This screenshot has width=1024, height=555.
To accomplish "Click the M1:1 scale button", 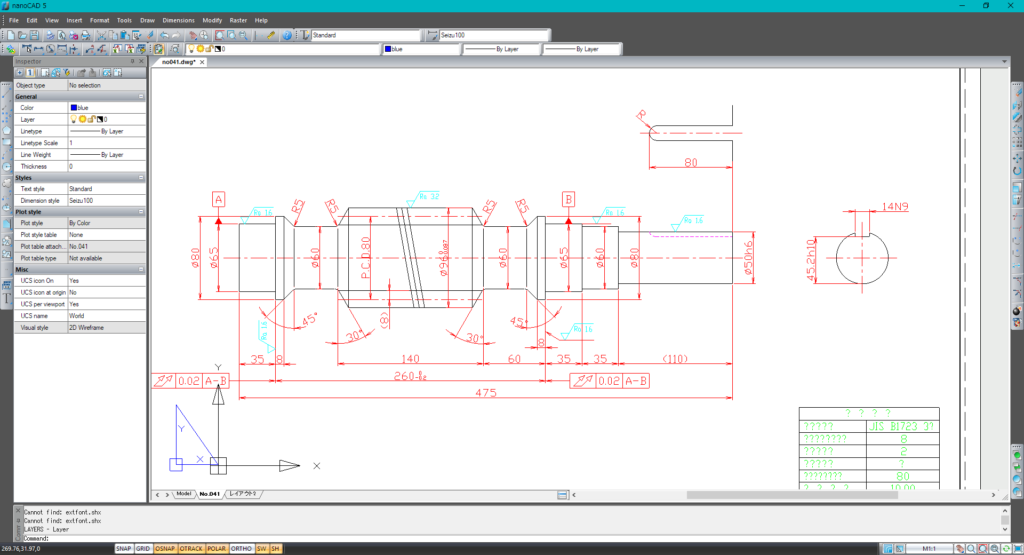I will point(928,548).
